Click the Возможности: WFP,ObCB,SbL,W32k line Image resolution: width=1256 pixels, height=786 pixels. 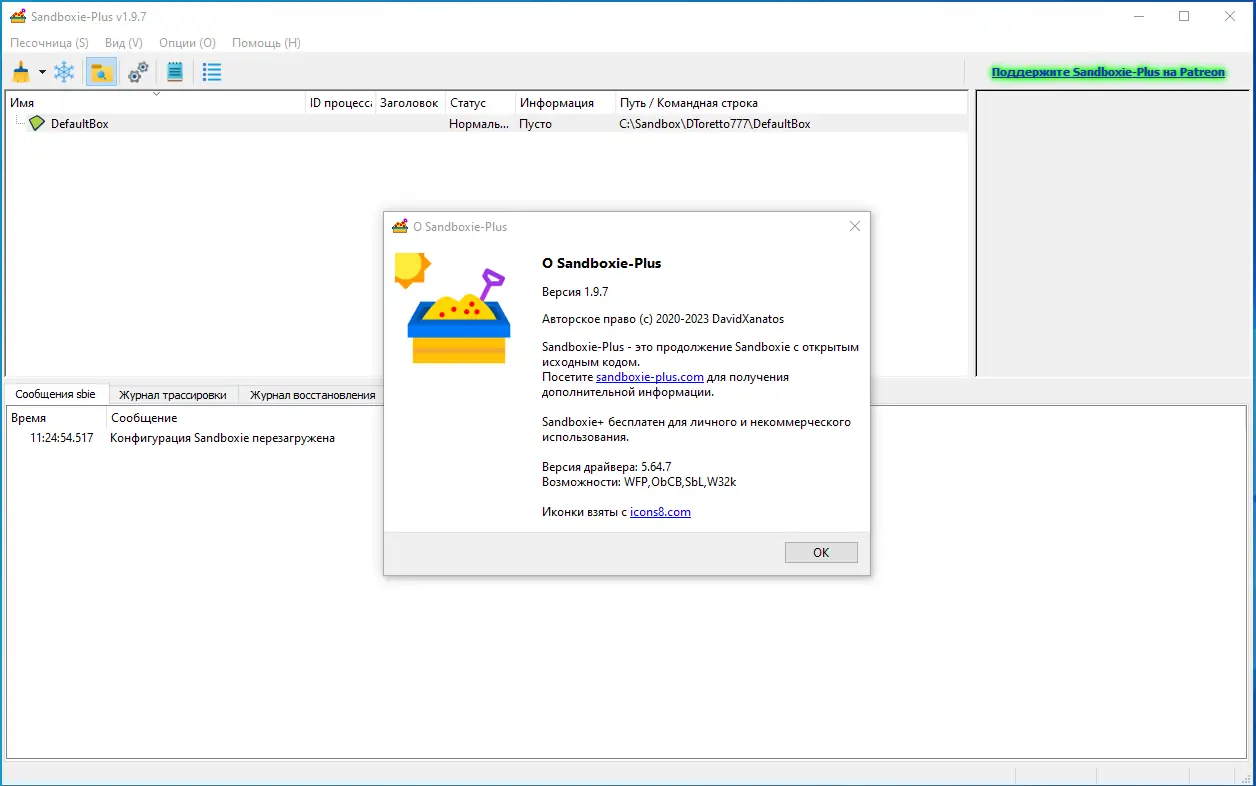pos(639,482)
